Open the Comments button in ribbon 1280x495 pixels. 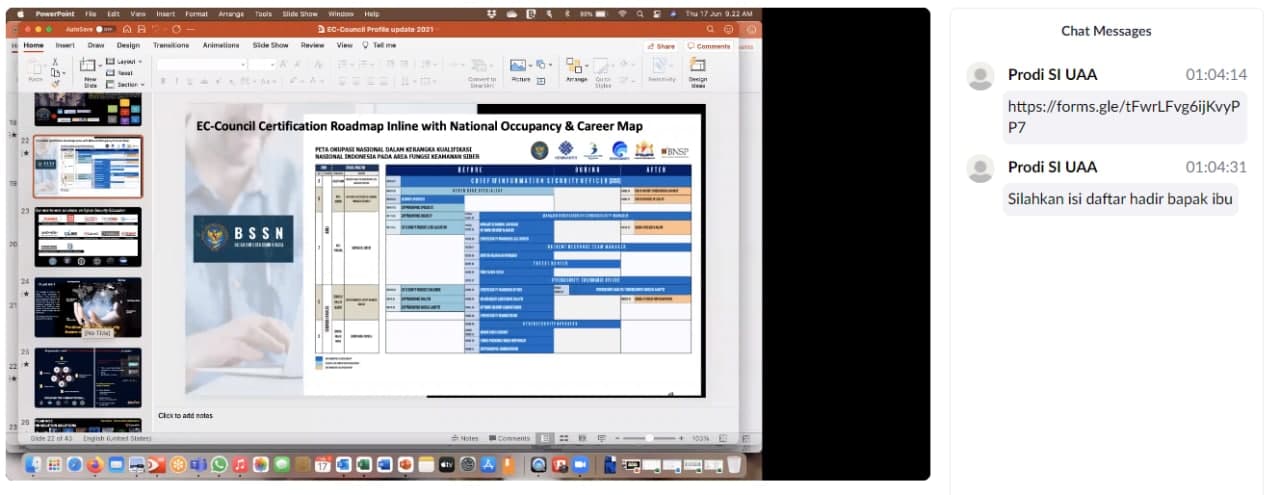709,46
